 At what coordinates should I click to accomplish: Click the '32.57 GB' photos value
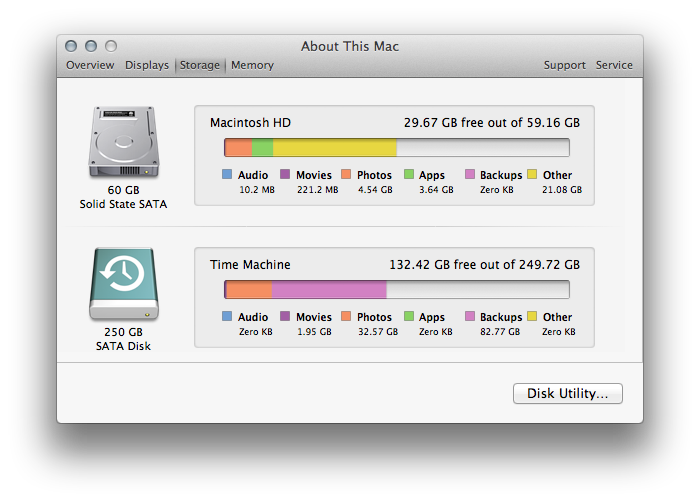coord(378,332)
